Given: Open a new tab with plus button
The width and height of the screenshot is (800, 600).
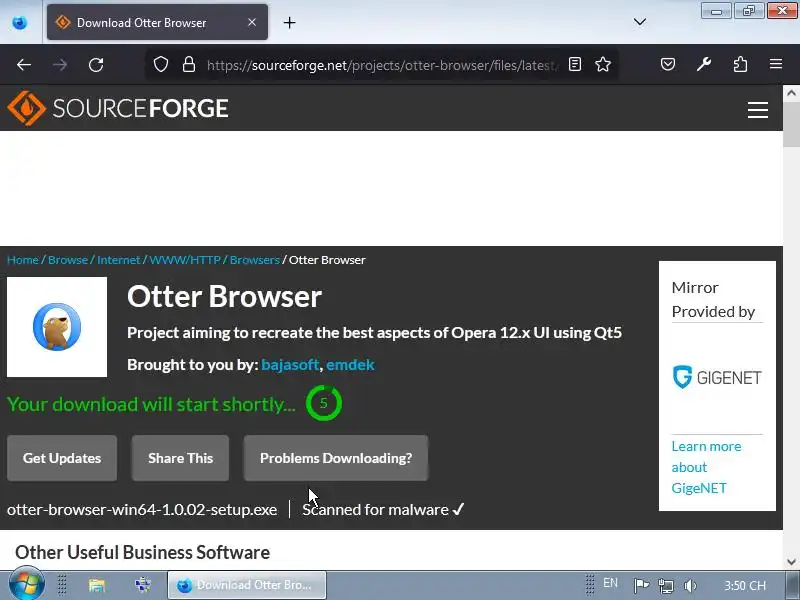Looking at the screenshot, I should 289,22.
